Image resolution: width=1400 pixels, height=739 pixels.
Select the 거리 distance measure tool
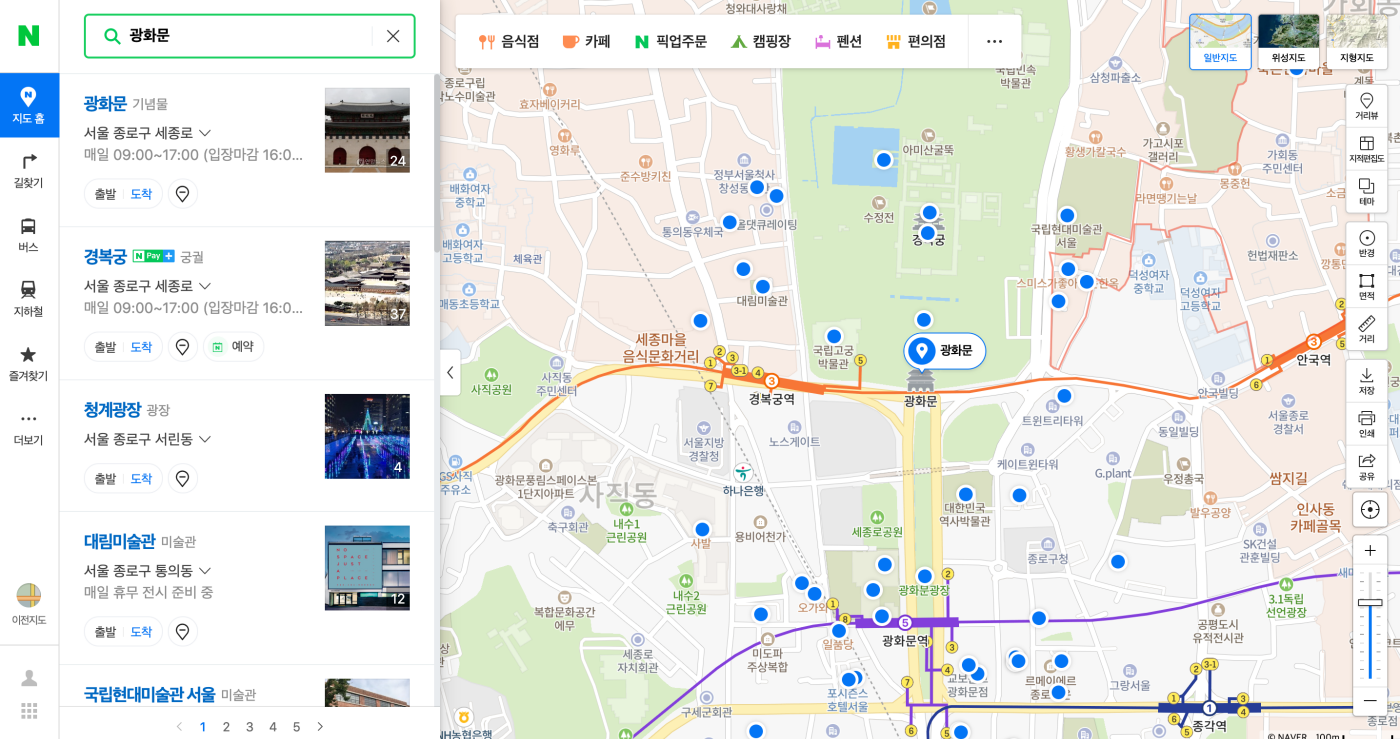1366,329
